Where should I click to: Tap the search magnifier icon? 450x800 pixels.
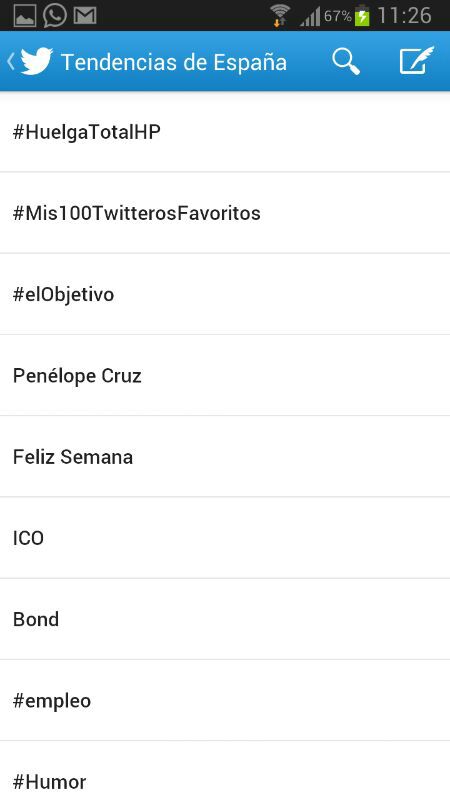tap(346, 62)
